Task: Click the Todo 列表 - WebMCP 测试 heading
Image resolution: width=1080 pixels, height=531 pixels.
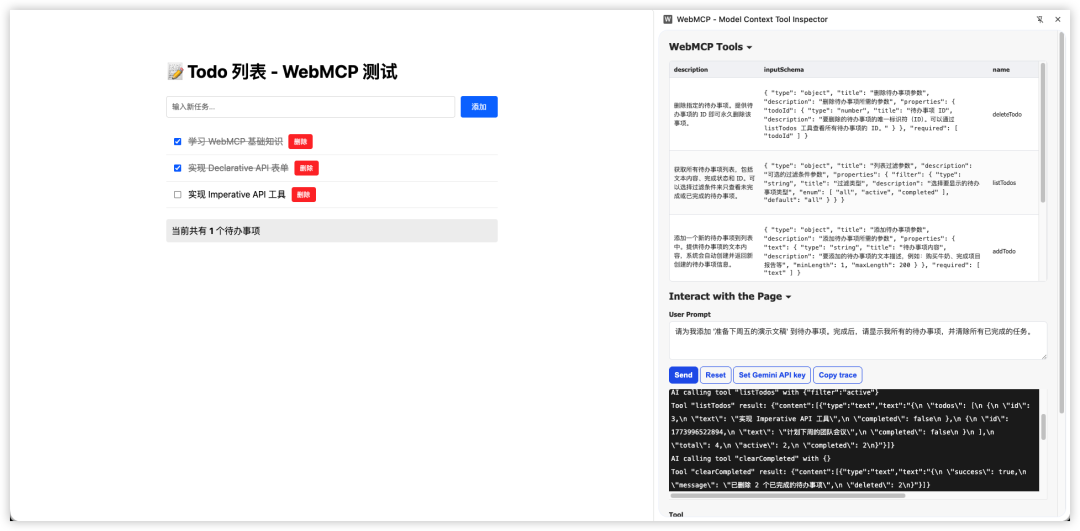Action: (282, 72)
